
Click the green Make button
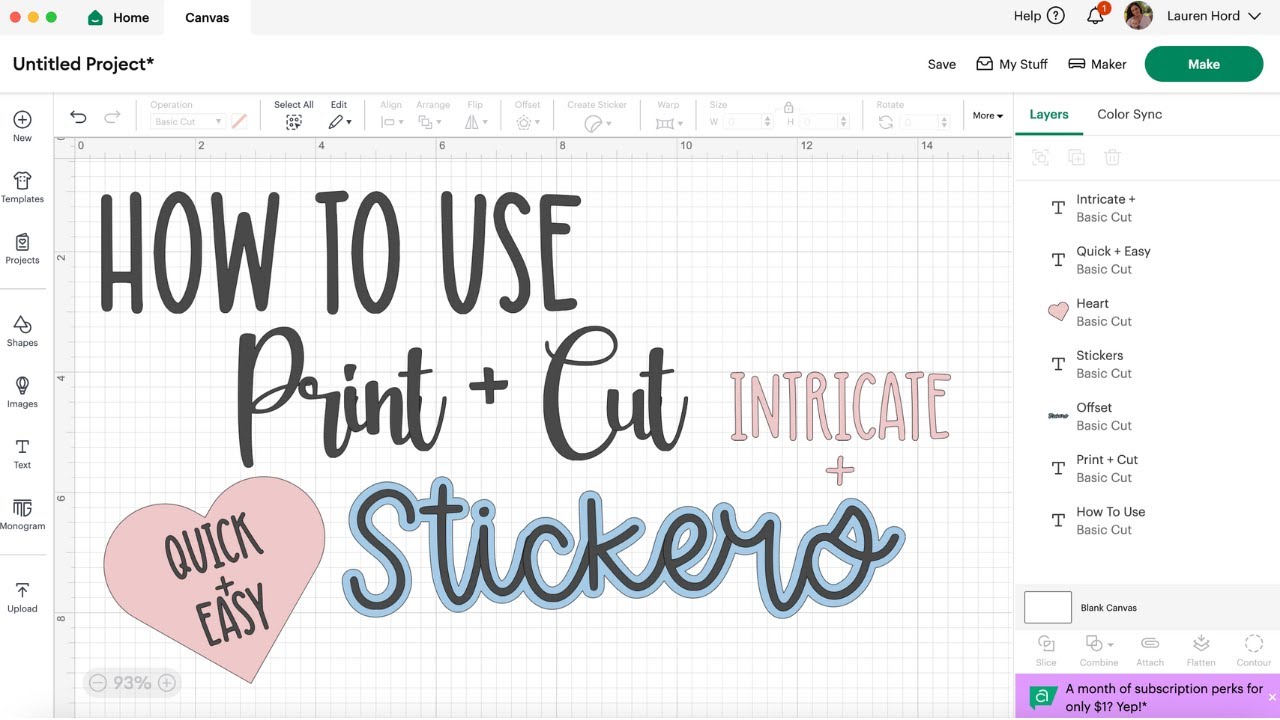(1204, 64)
